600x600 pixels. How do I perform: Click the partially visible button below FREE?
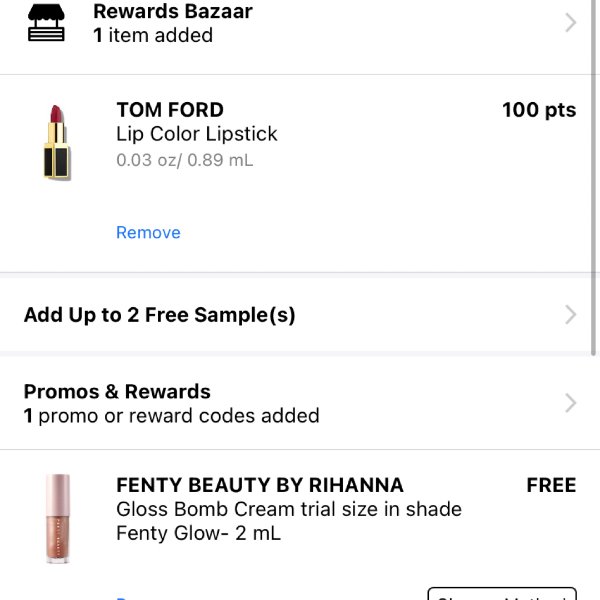(502, 593)
